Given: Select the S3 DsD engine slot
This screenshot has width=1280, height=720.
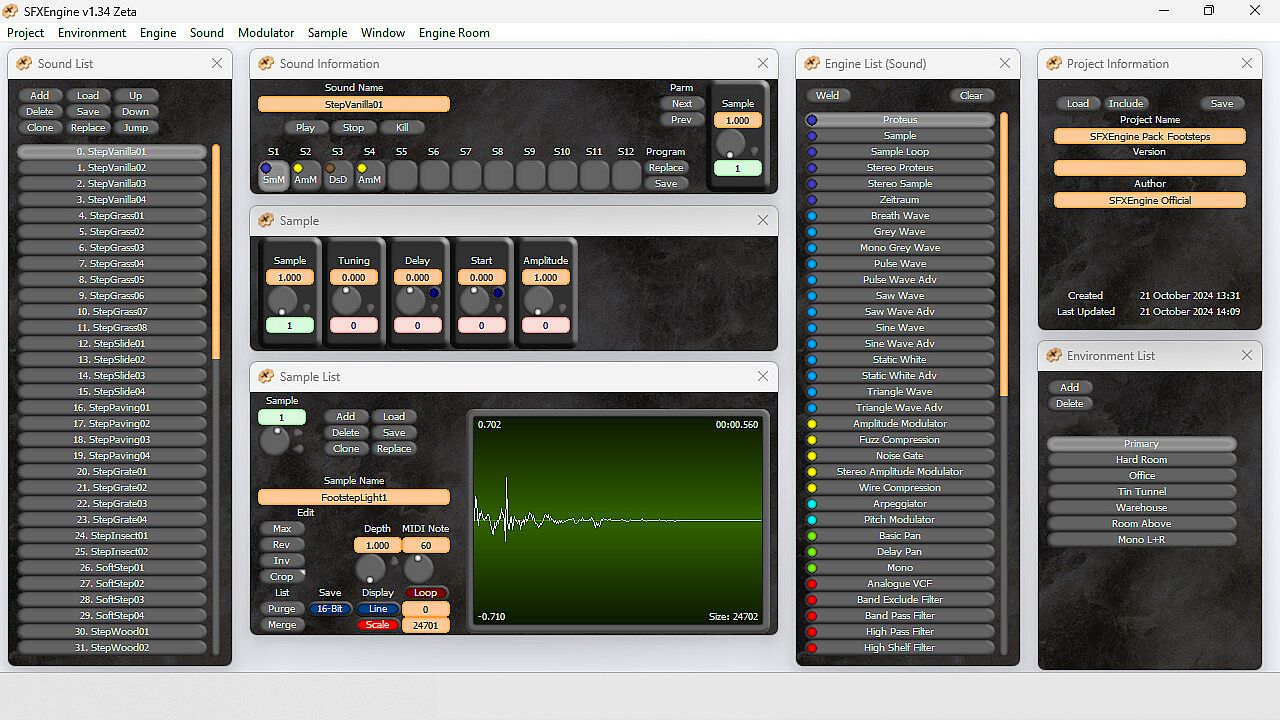Looking at the screenshot, I should (338, 176).
